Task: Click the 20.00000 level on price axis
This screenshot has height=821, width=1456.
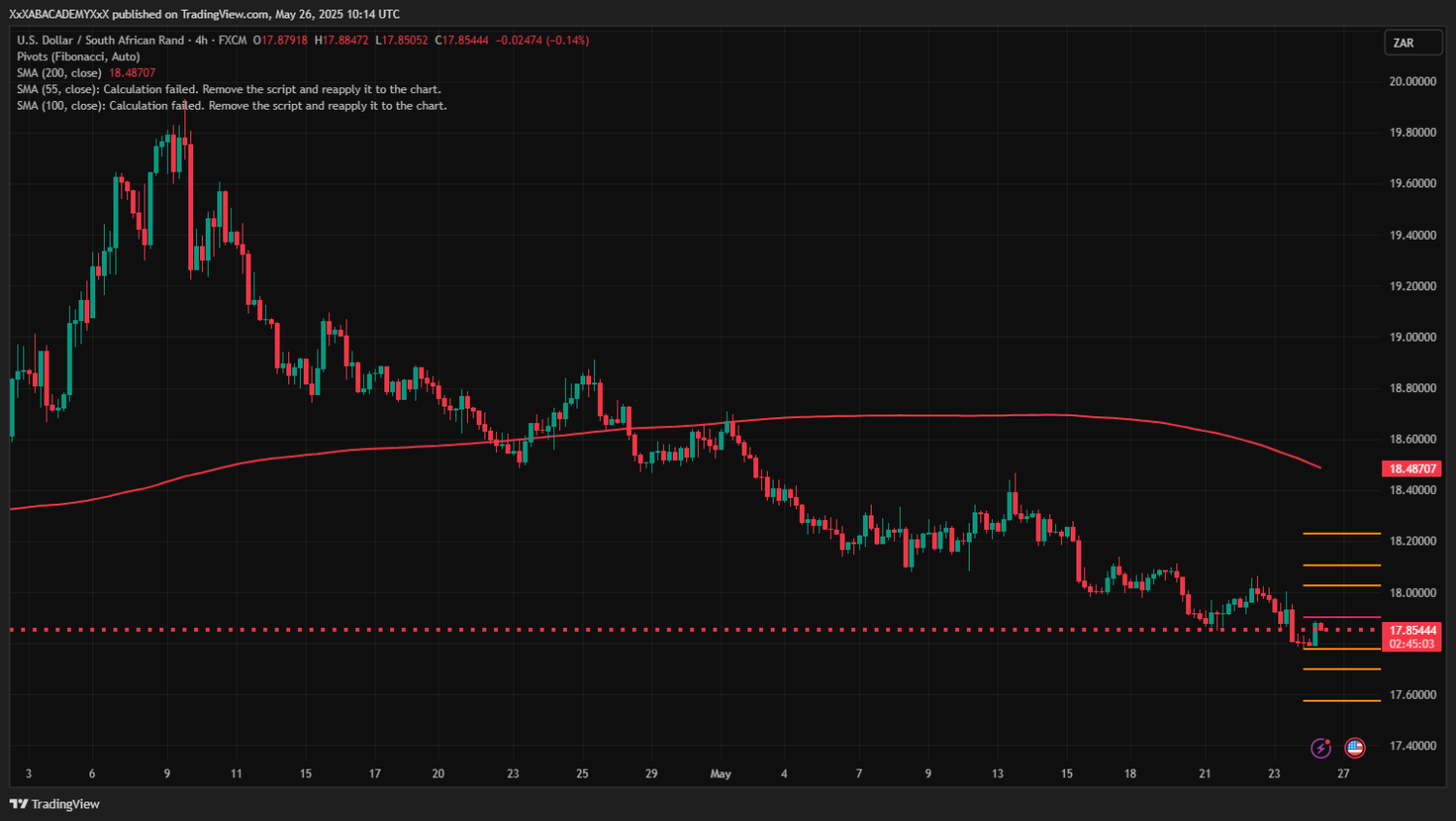Action: pyautogui.click(x=1412, y=82)
